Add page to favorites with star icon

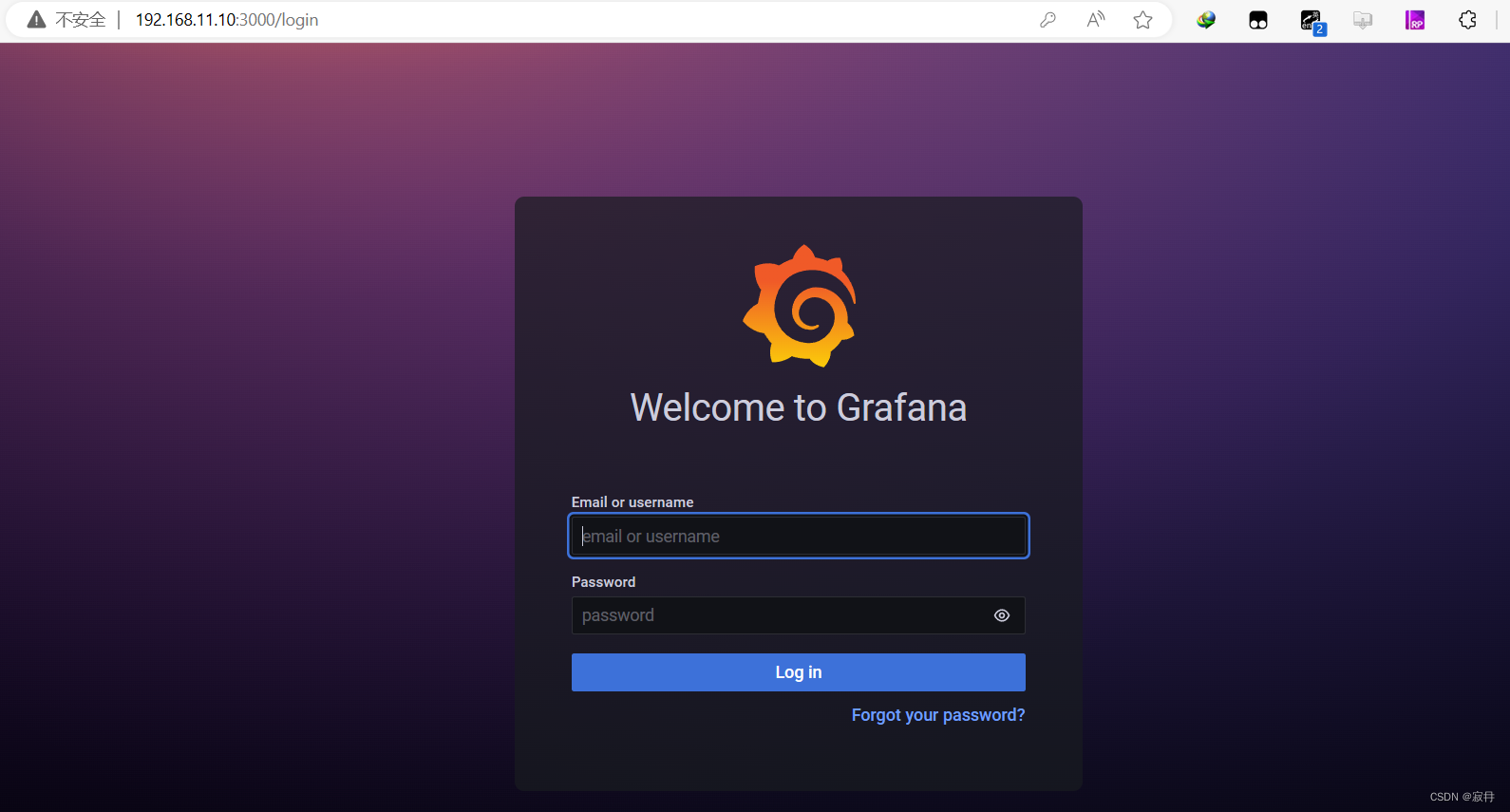[x=1143, y=20]
